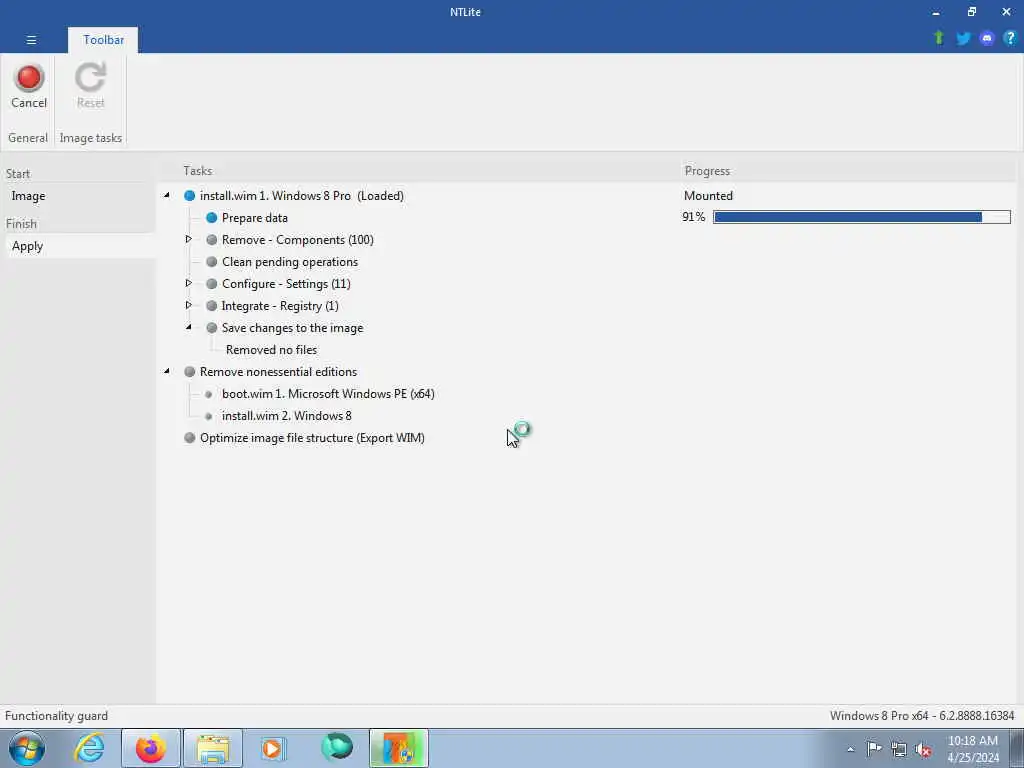Click small dot beside boot.wim 1
Screen dimensions: 1024x768
tap(208, 394)
